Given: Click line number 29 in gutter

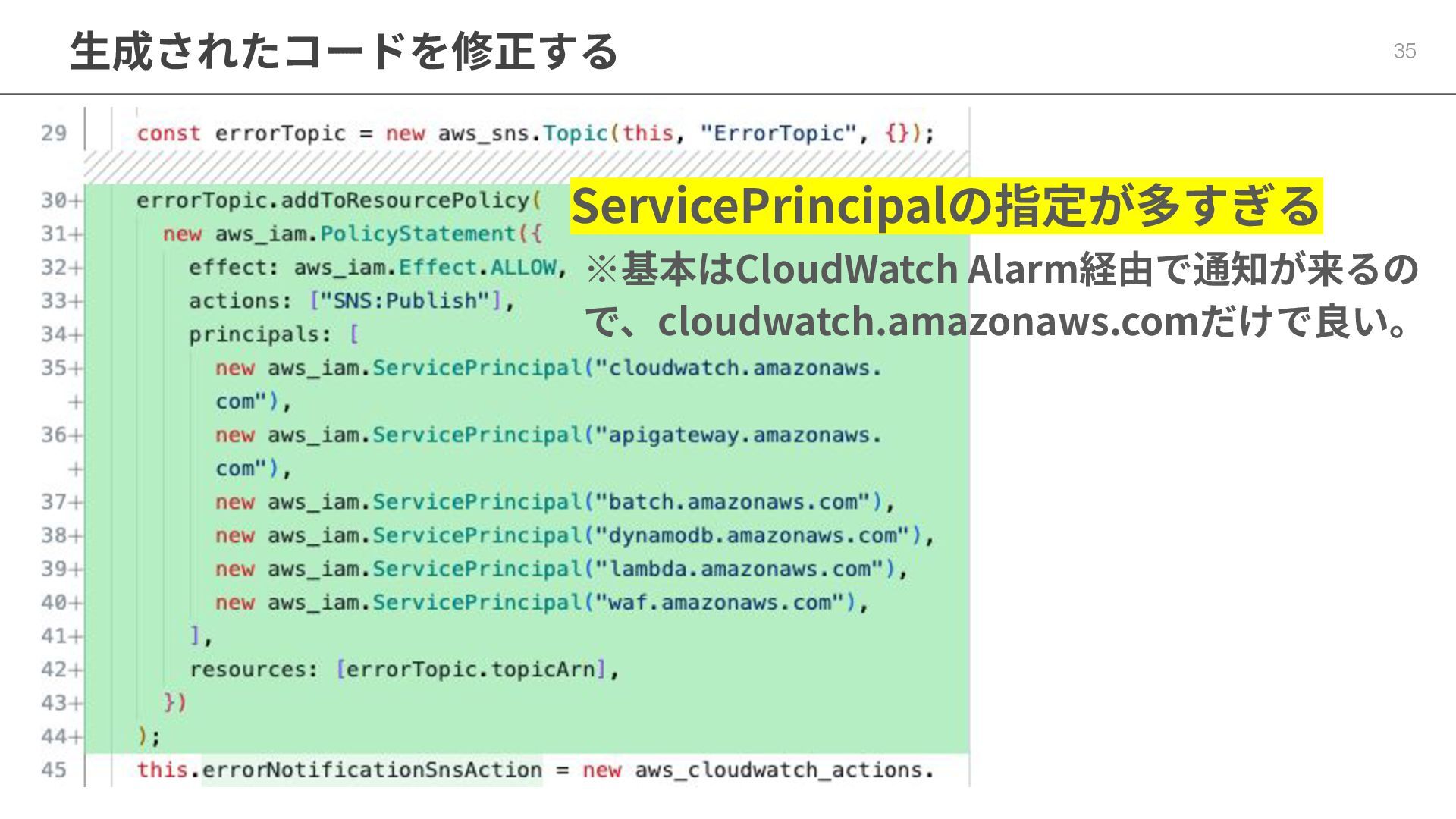Looking at the screenshot, I should tap(53, 133).
